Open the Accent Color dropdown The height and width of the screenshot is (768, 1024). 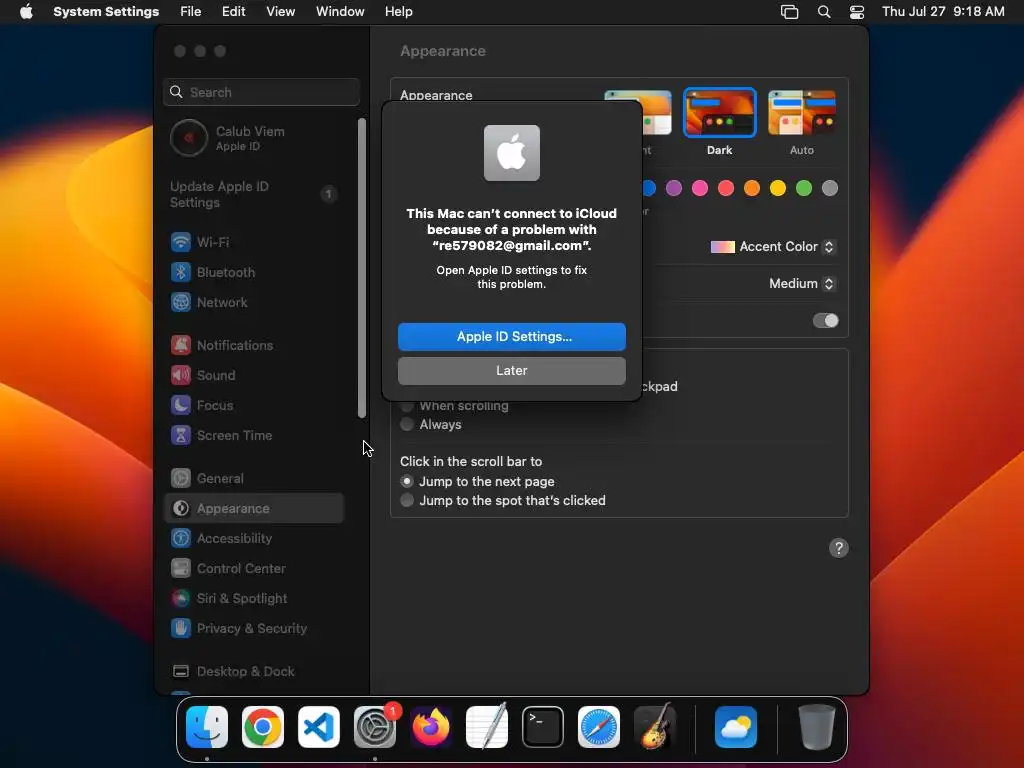click(773, 247)
